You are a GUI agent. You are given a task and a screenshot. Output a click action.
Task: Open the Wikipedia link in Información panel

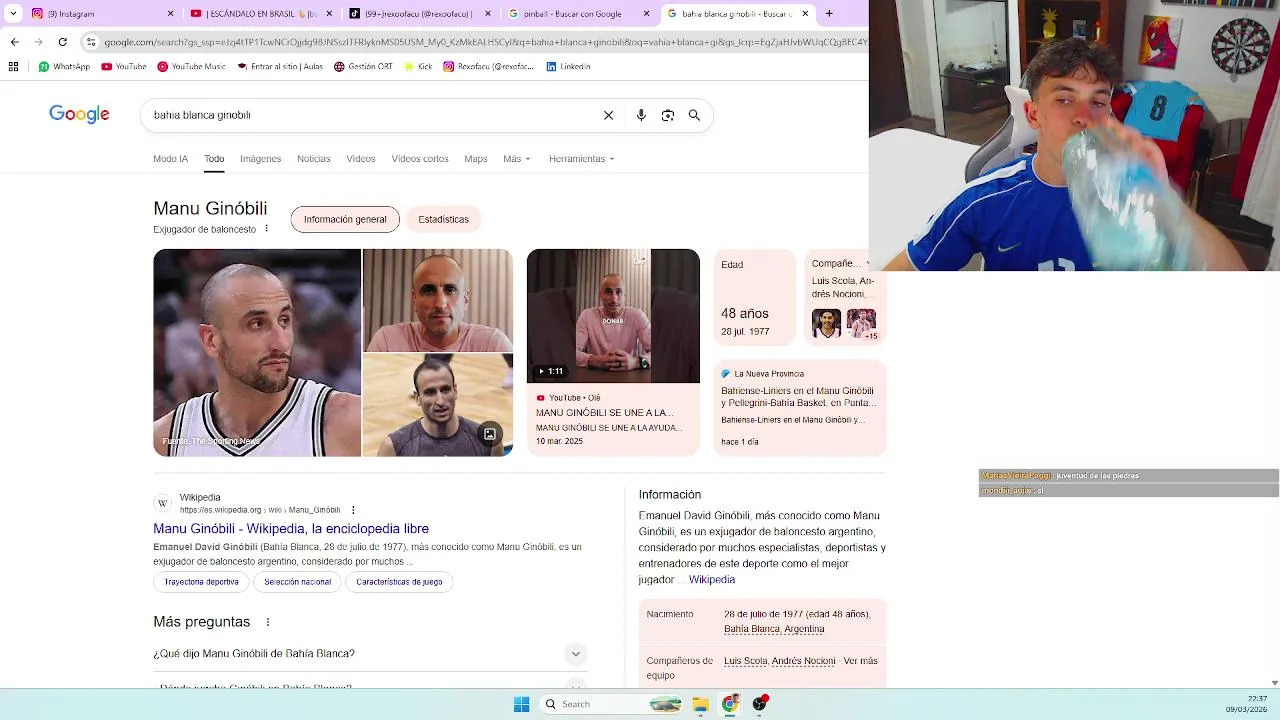tap(712, 580)
